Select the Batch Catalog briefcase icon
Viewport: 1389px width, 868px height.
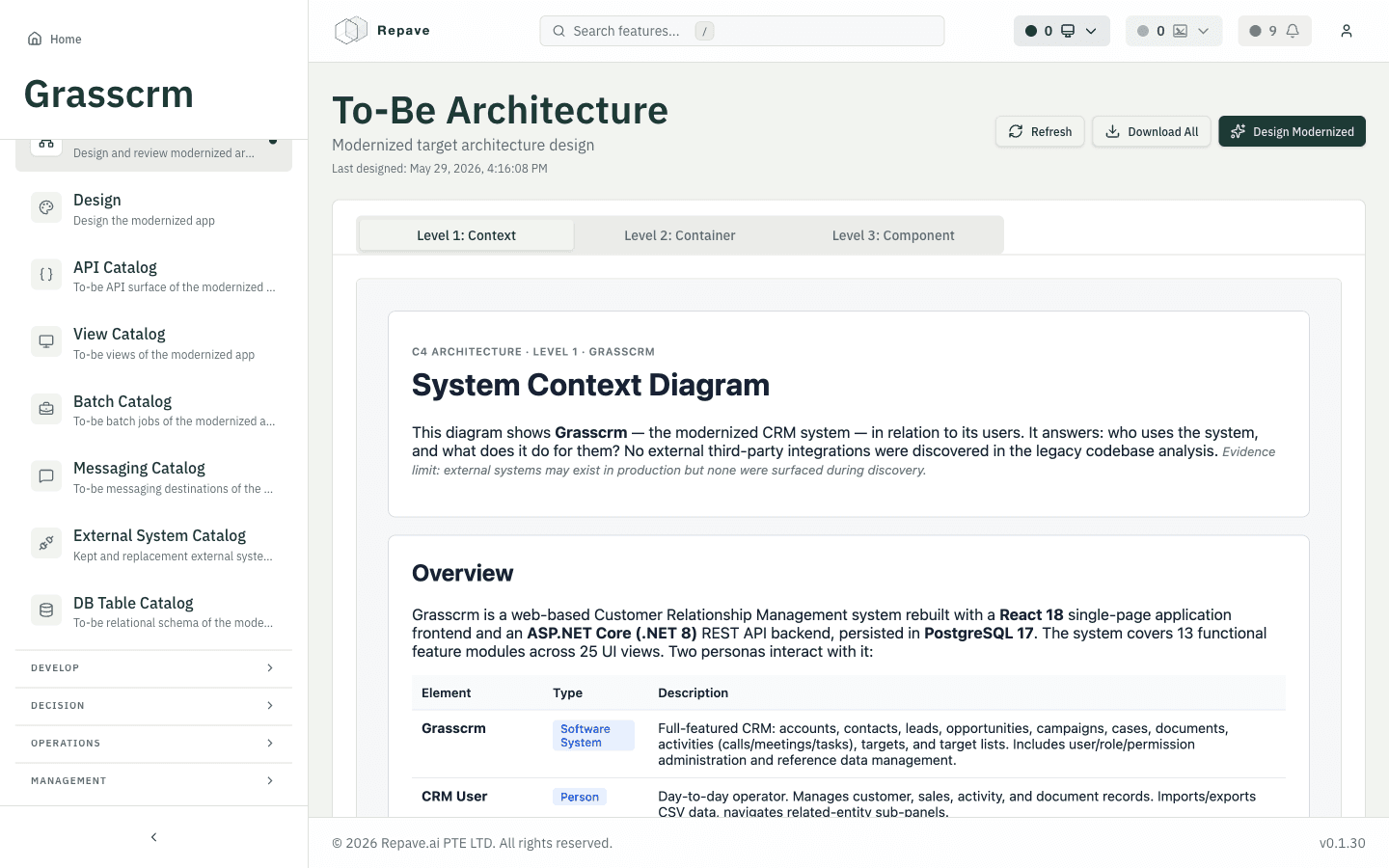(46, 409)
